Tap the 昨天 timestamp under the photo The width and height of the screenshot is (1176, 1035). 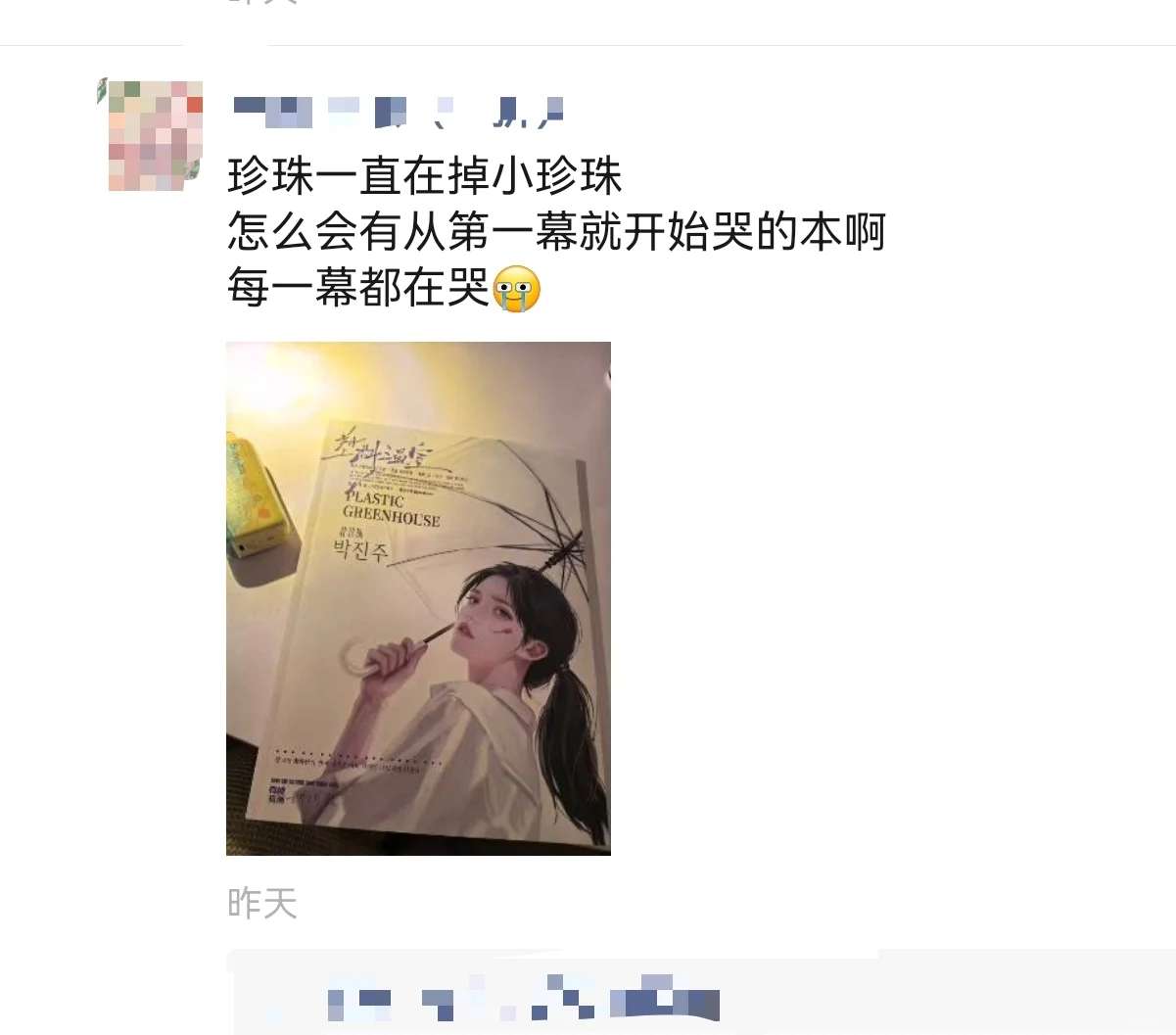[x=262, y=903]
